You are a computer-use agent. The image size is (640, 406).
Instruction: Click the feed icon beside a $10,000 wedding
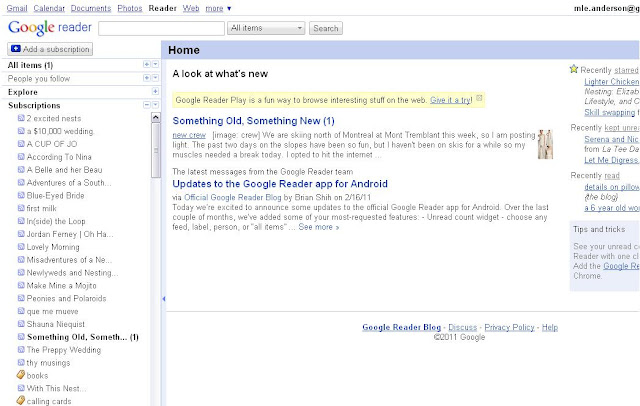21,131
